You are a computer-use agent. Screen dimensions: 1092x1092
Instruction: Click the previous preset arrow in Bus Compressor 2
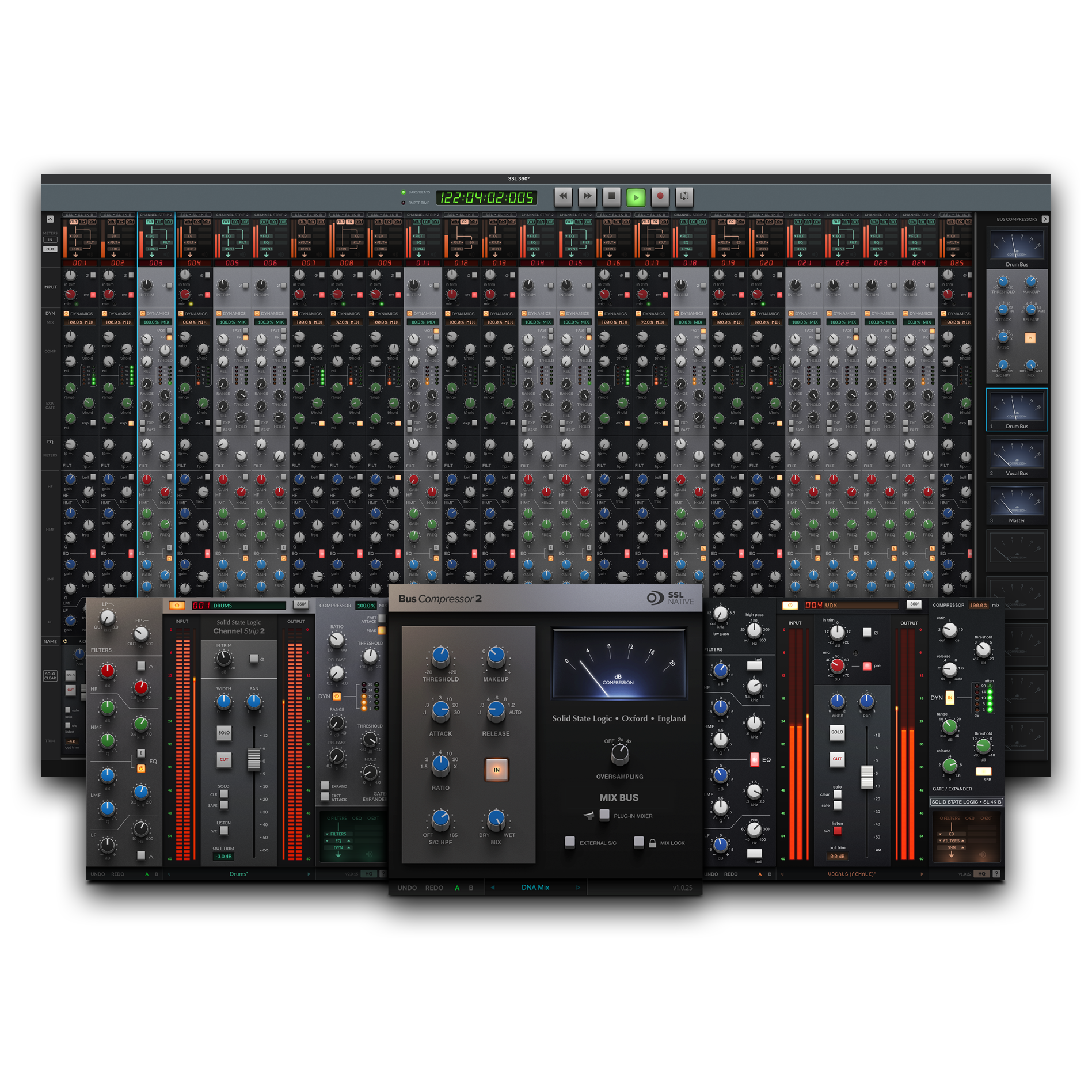pyautogui.click(x=493, y=888)
